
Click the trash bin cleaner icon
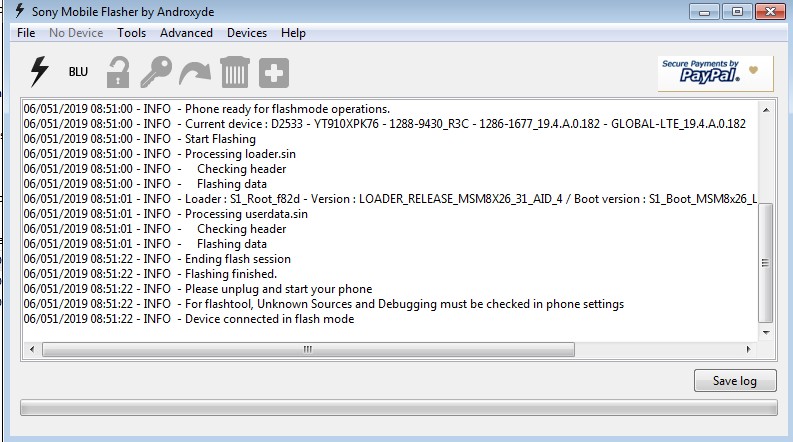pyautogui.click(x=235, y=72)
